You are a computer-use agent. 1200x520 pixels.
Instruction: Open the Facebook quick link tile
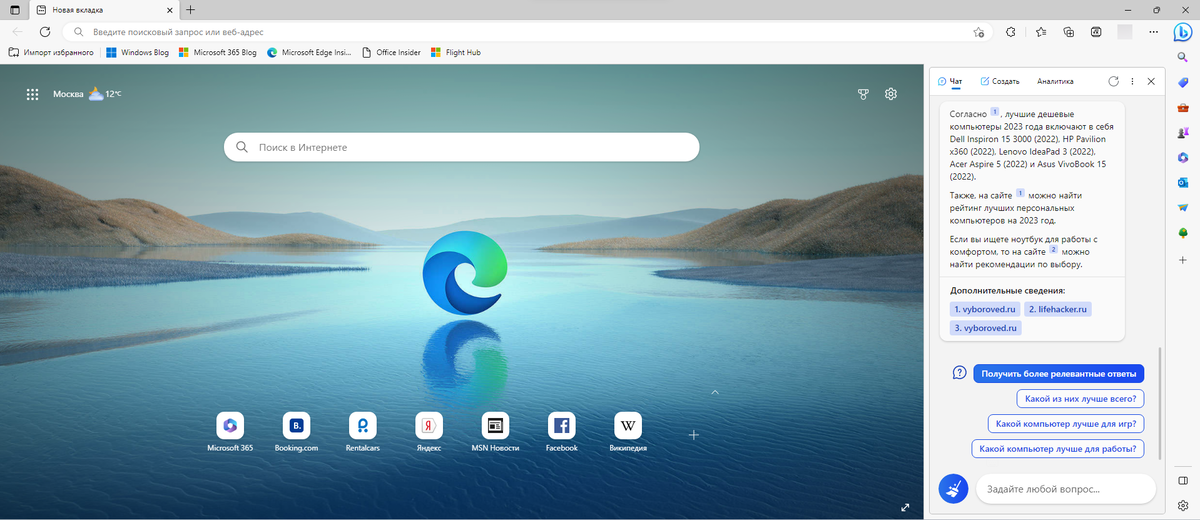[561, 433]
